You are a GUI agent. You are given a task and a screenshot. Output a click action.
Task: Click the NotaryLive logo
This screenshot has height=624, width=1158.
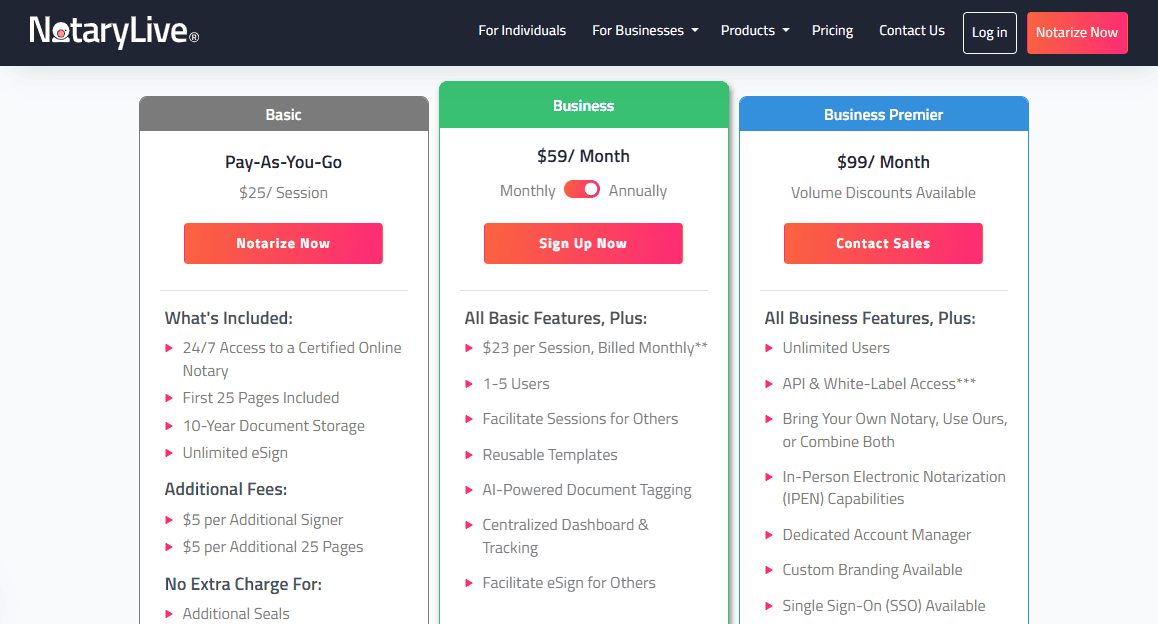coord(114,32)
